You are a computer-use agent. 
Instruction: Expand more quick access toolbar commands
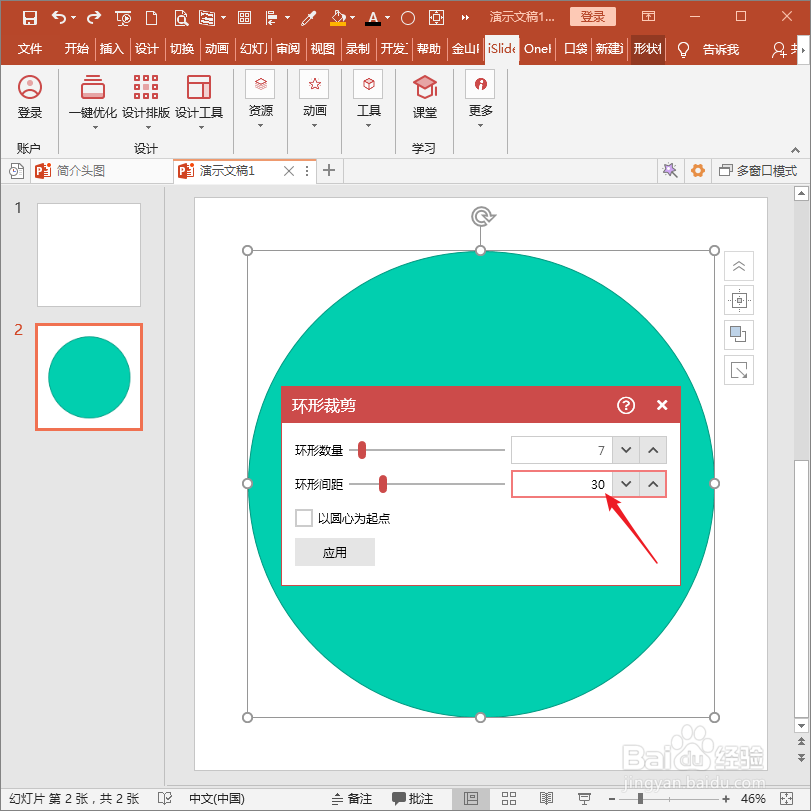pos(465,18)
